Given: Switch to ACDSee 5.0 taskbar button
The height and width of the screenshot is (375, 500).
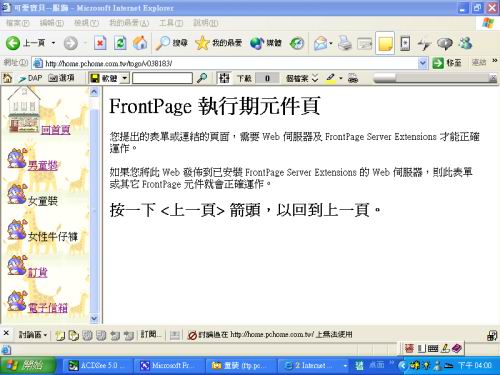Looking at the screenshot, I should click(98, 366).
